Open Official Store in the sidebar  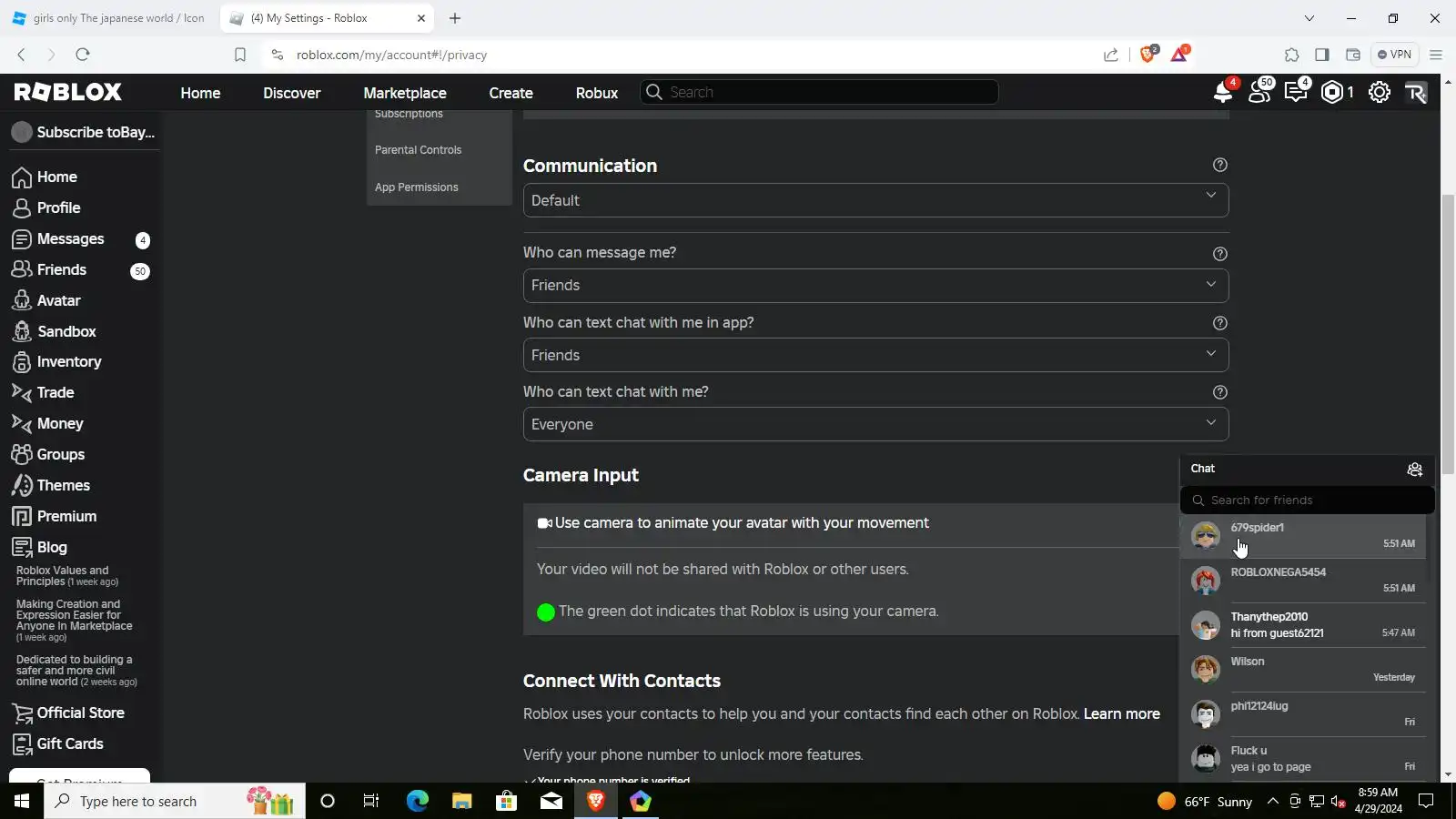(81, 713)
